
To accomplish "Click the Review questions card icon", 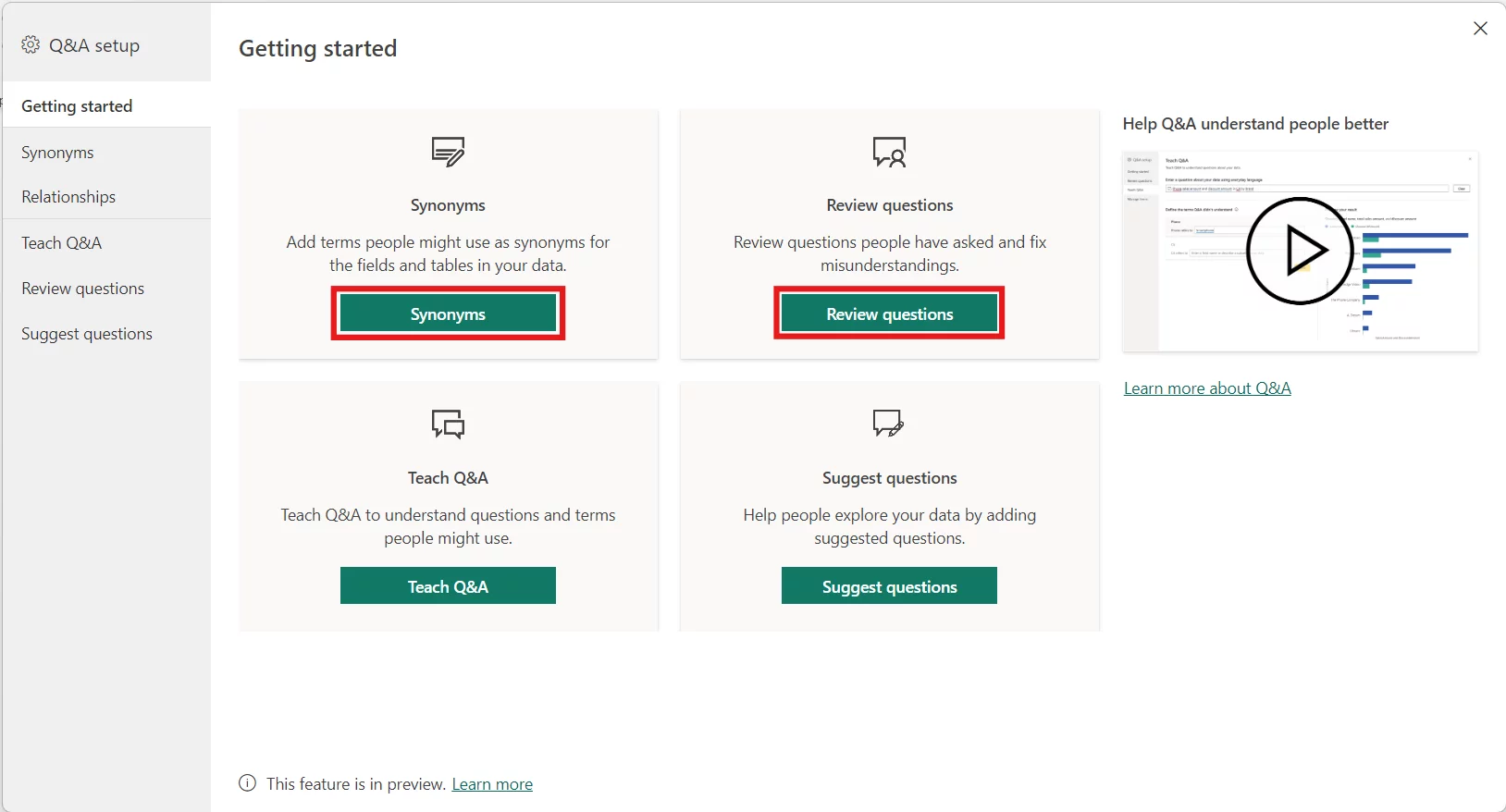I will click(x=889, y=152).
